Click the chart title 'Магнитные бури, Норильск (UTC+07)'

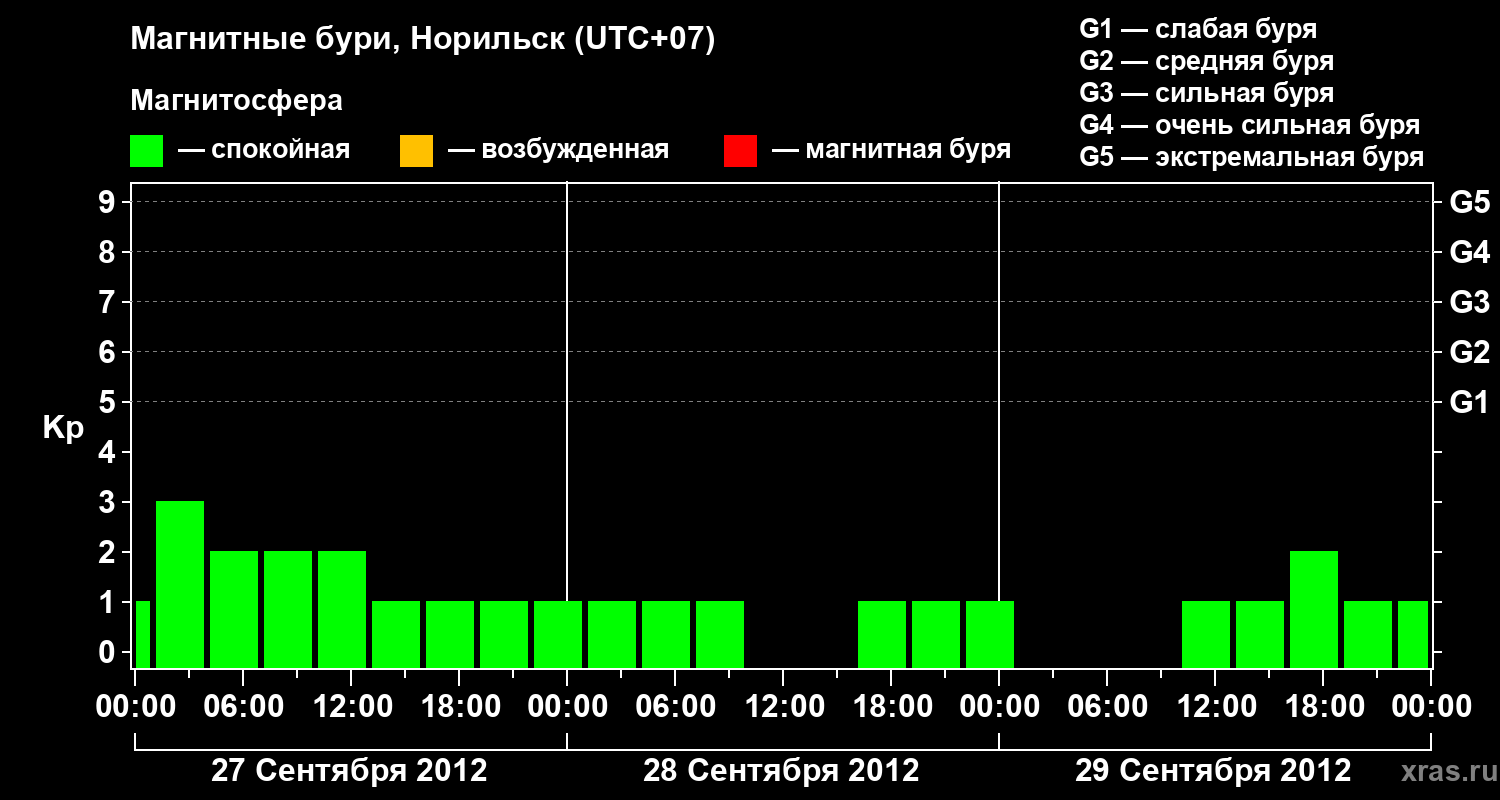[423, 40]
